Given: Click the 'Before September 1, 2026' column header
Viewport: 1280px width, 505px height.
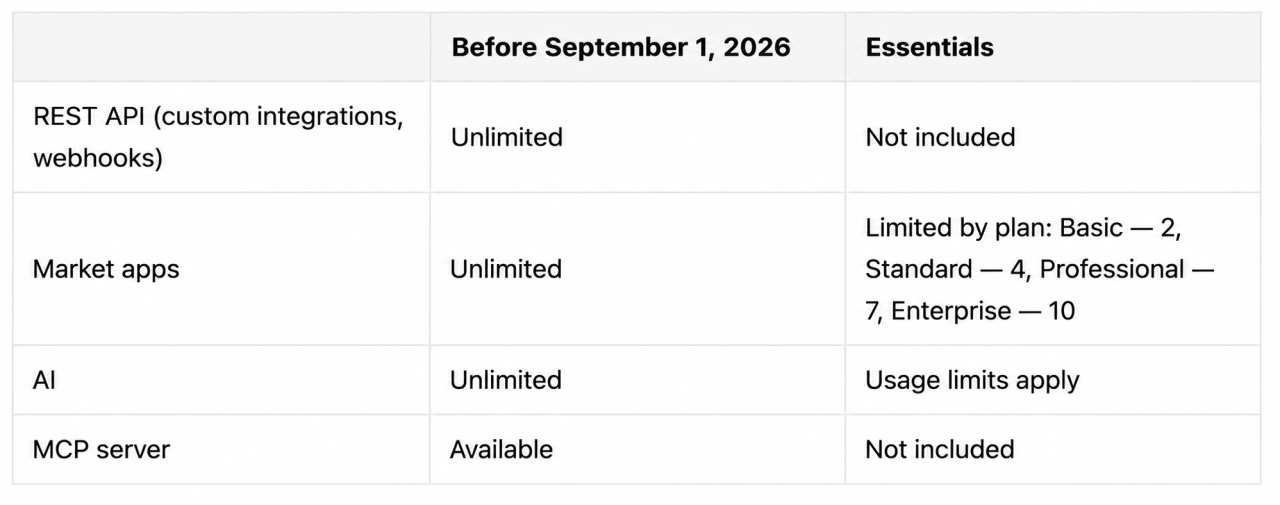Looking at the screenshot, I should [620, 47].
